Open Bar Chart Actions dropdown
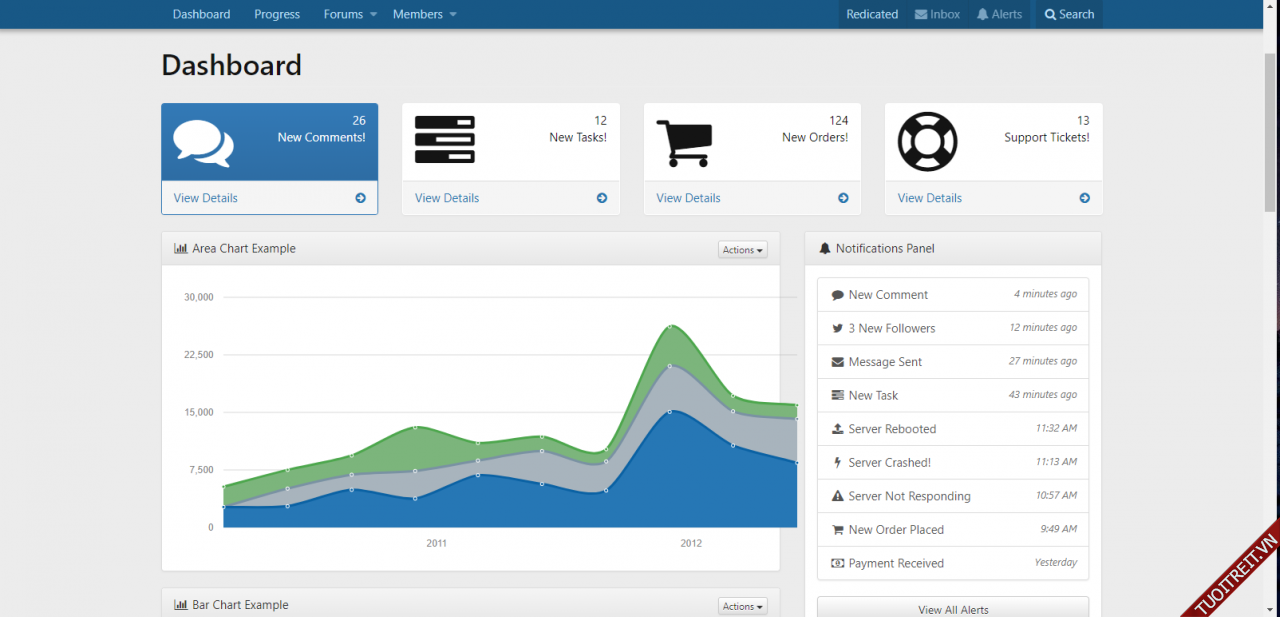This screenshot has height=617, width=1280. click(743, 606)
